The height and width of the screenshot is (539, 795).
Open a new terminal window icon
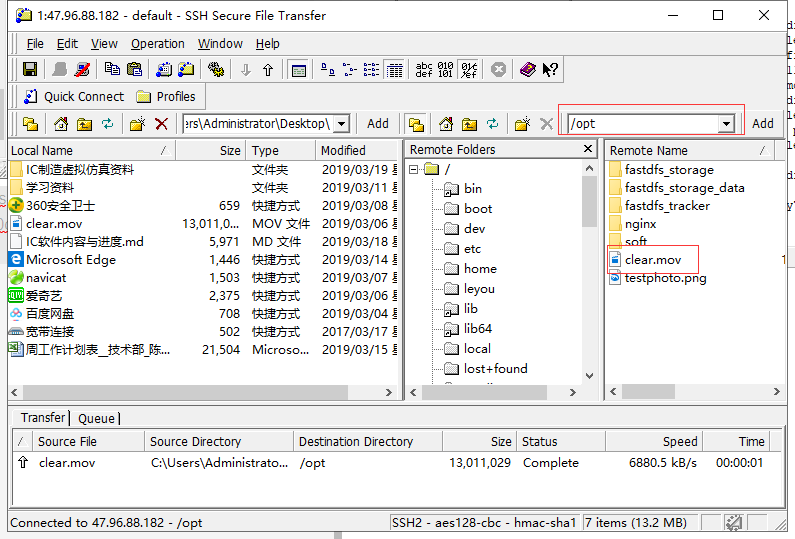point(164,69)
